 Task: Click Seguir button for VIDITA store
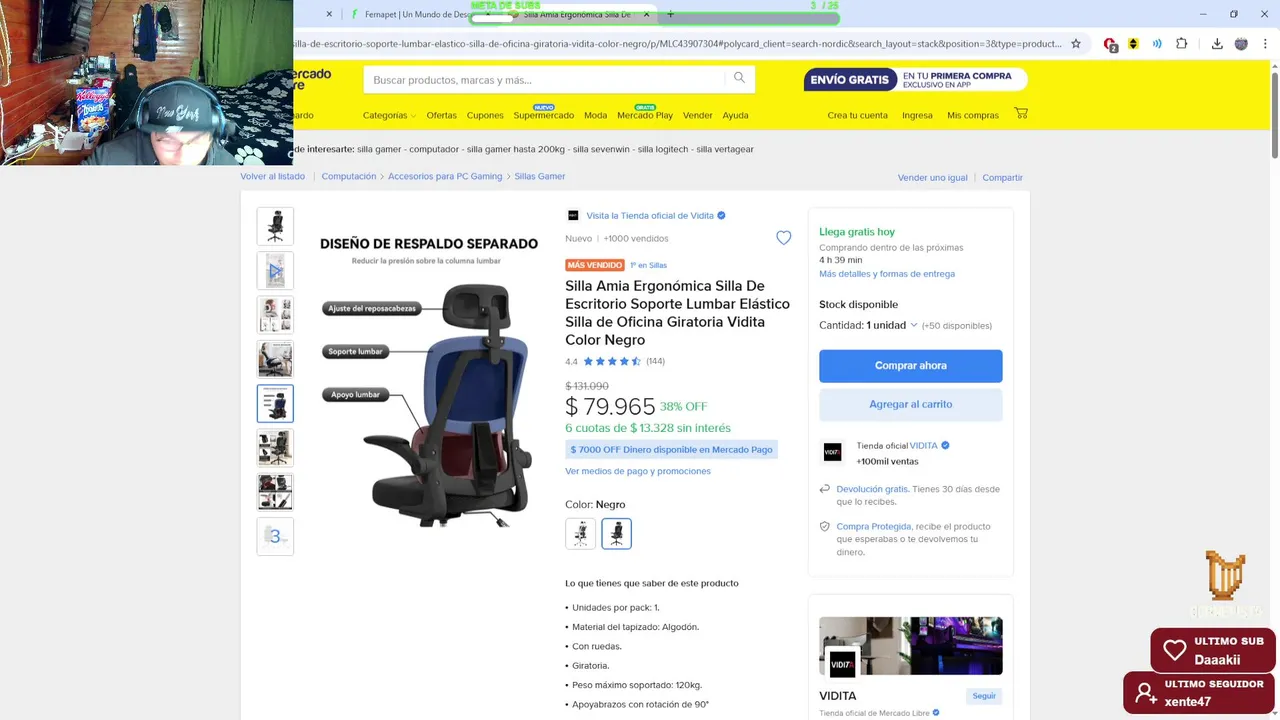[984, 696]
